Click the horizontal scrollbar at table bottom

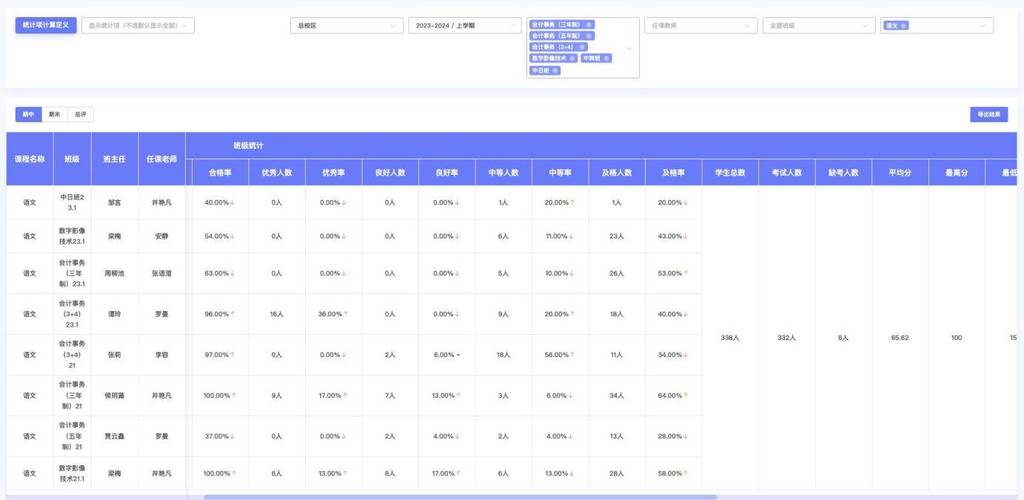click(x=460, y=497)
